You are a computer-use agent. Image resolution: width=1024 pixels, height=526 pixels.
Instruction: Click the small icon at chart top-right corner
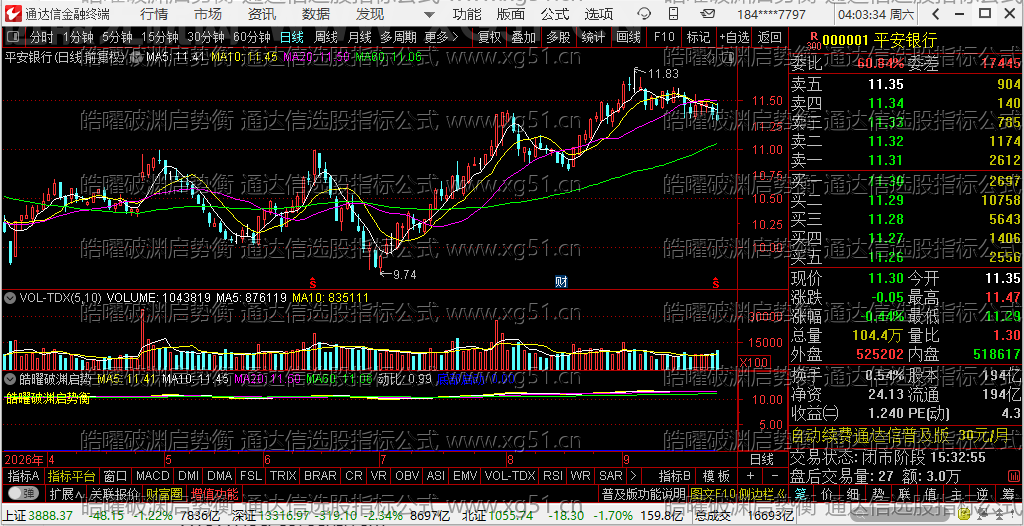coord(727,57)
